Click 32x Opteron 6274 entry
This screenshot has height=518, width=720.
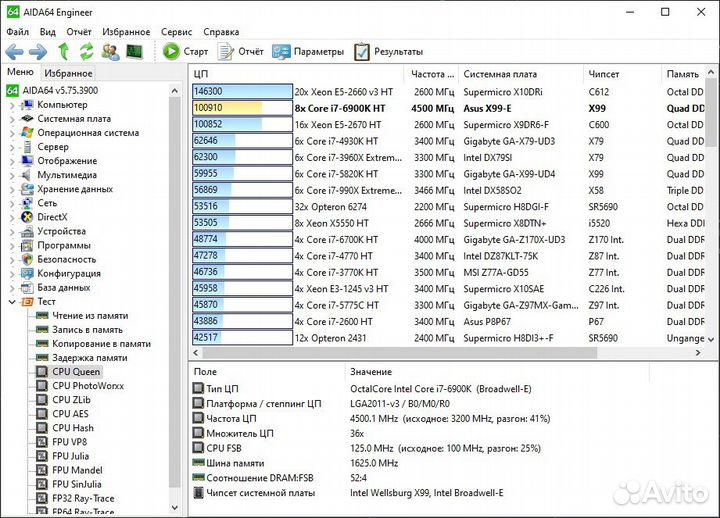tap(331, 207)
